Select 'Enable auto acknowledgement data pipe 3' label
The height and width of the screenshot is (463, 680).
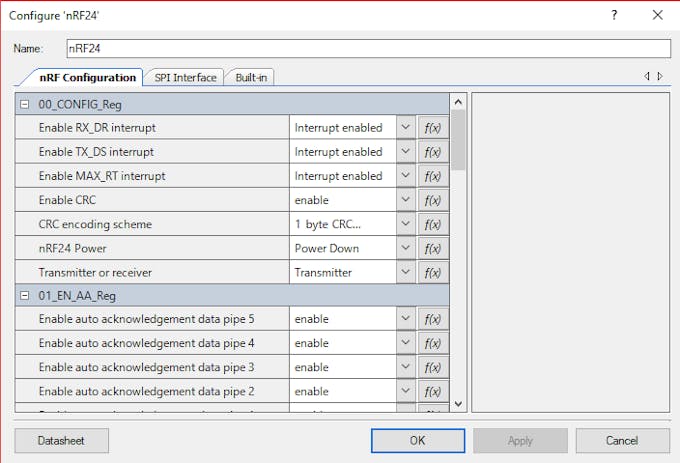pos(147,367)
